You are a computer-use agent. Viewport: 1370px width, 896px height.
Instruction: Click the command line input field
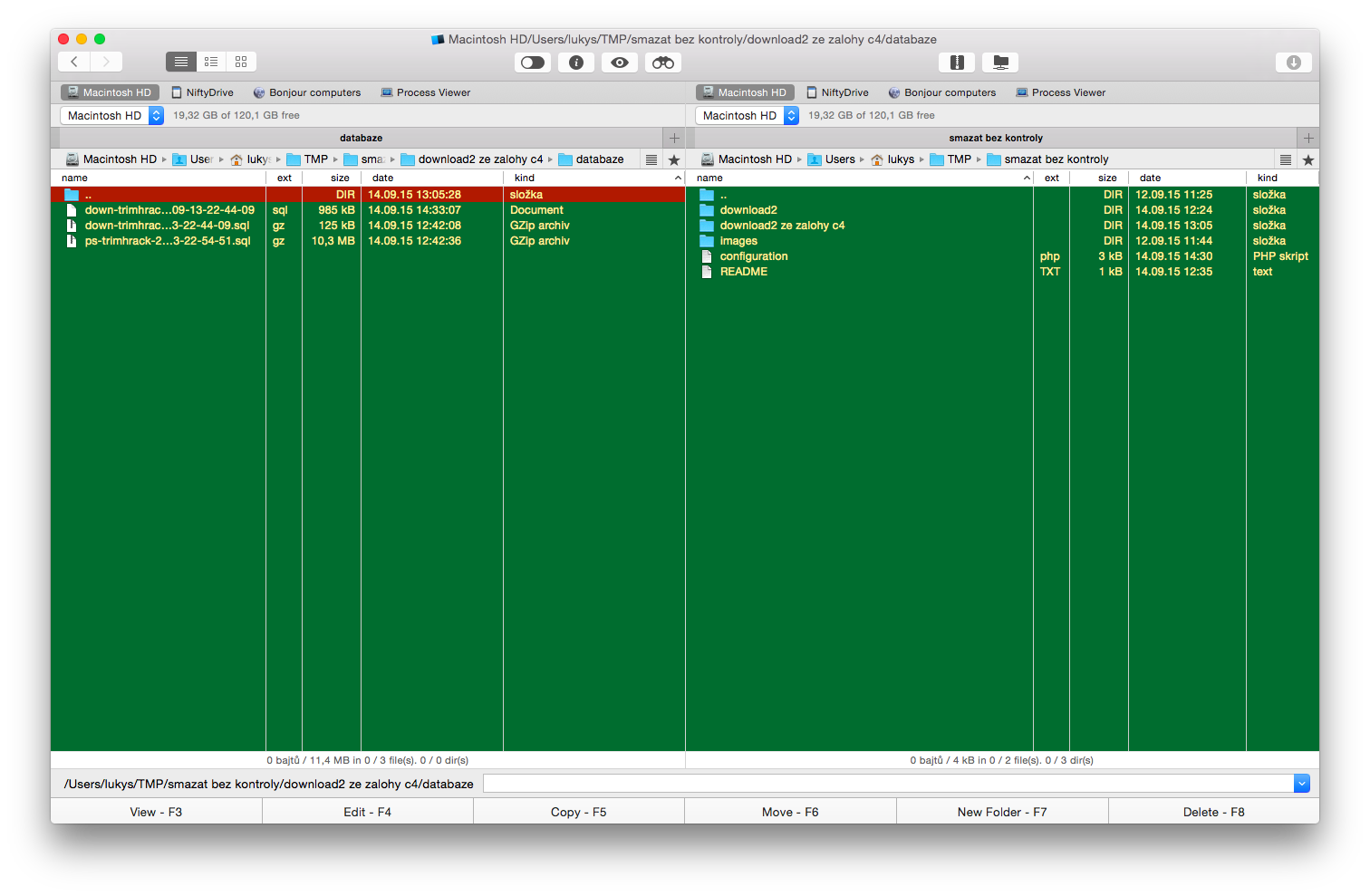click(x=888, y=784)
